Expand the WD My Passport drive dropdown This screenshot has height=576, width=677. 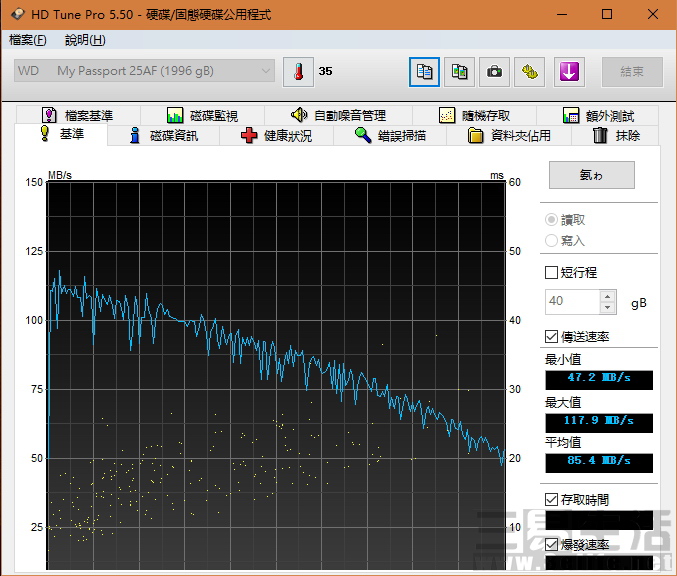tap(144, 71)
